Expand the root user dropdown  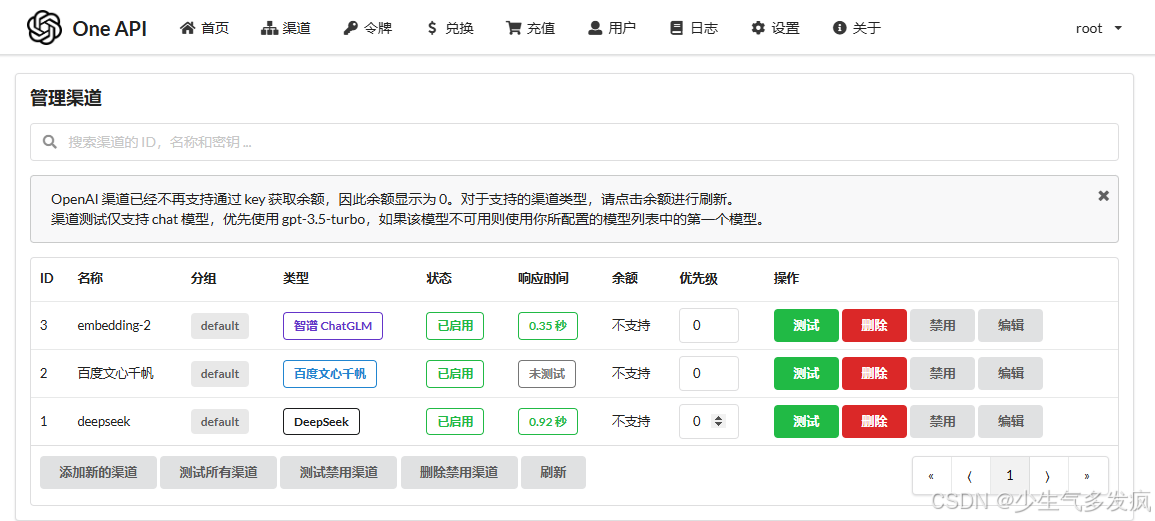tap(1098, 28)
